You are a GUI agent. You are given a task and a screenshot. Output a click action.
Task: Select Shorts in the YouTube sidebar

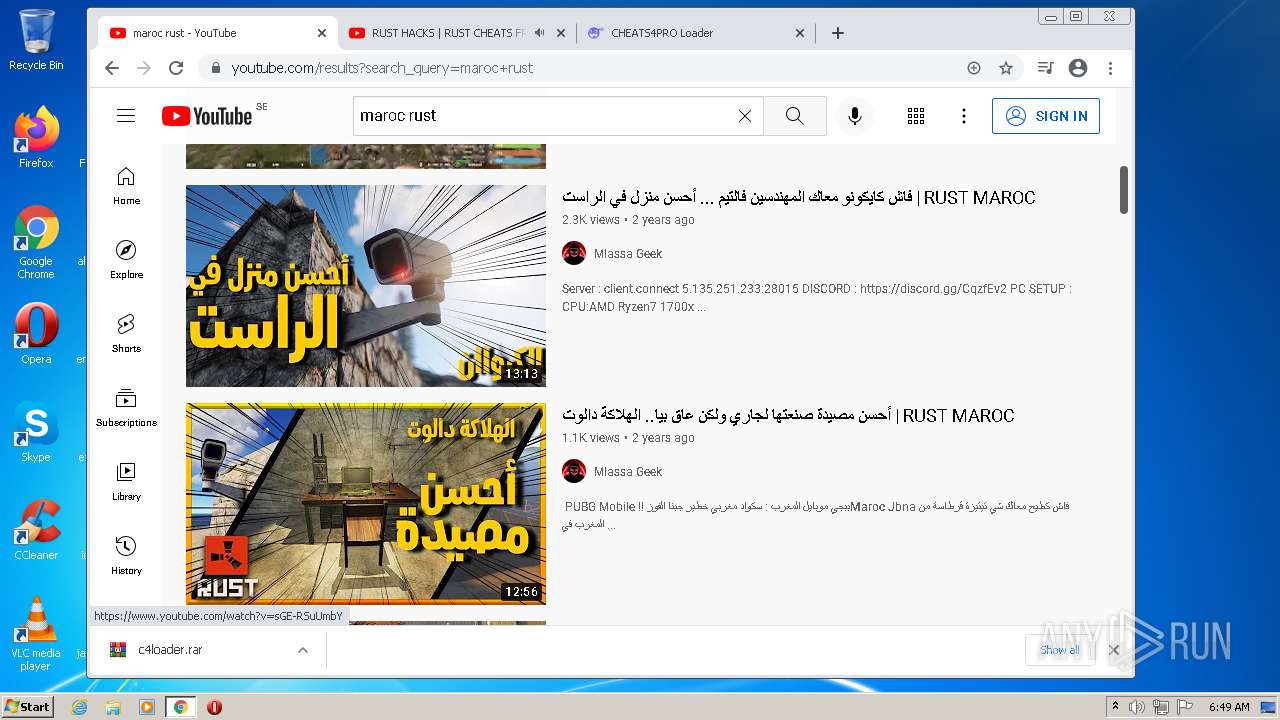pyautogui.click(x=126, y=334)
